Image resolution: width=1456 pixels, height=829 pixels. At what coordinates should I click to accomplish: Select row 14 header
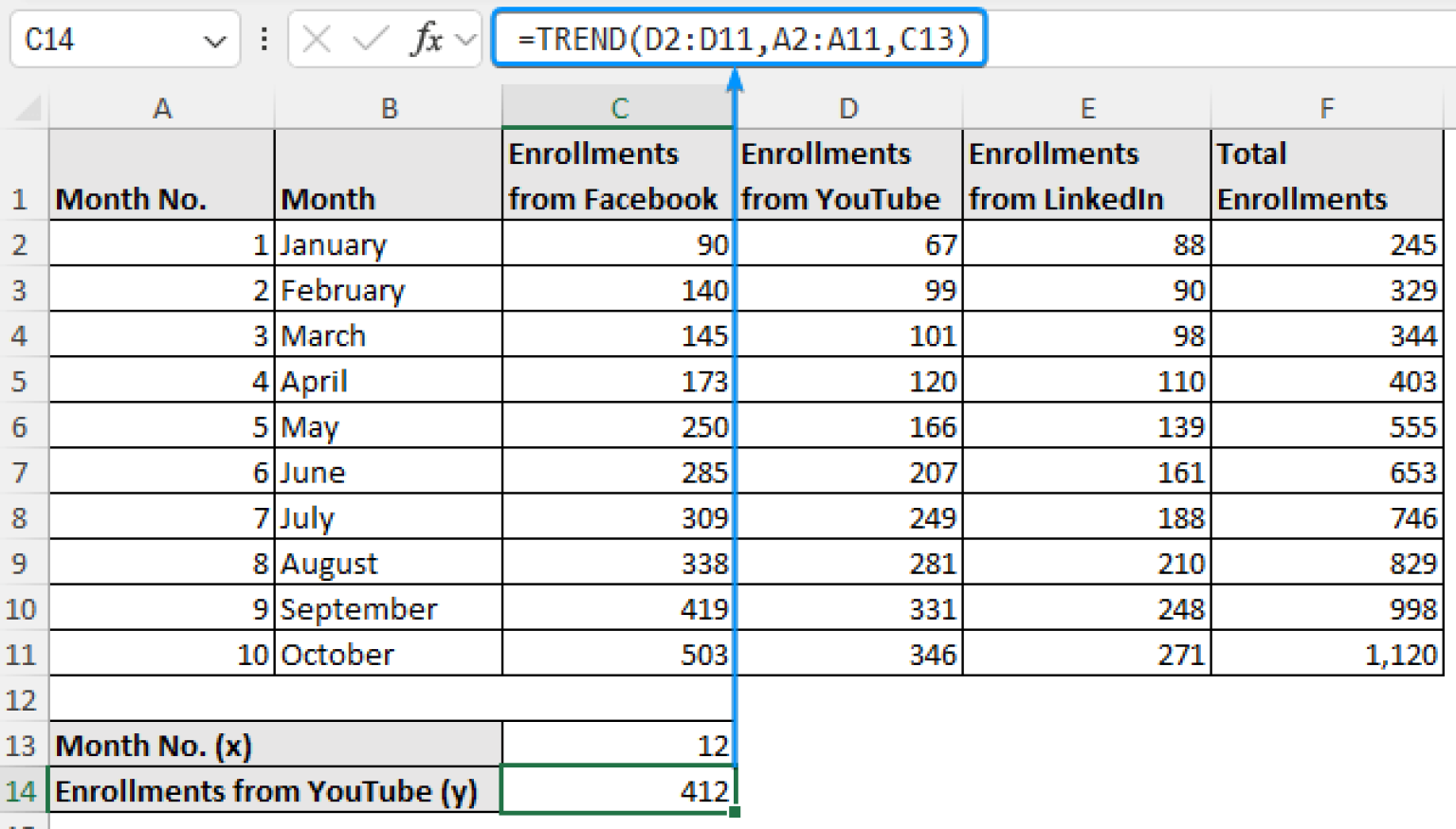tap(23, 791)
